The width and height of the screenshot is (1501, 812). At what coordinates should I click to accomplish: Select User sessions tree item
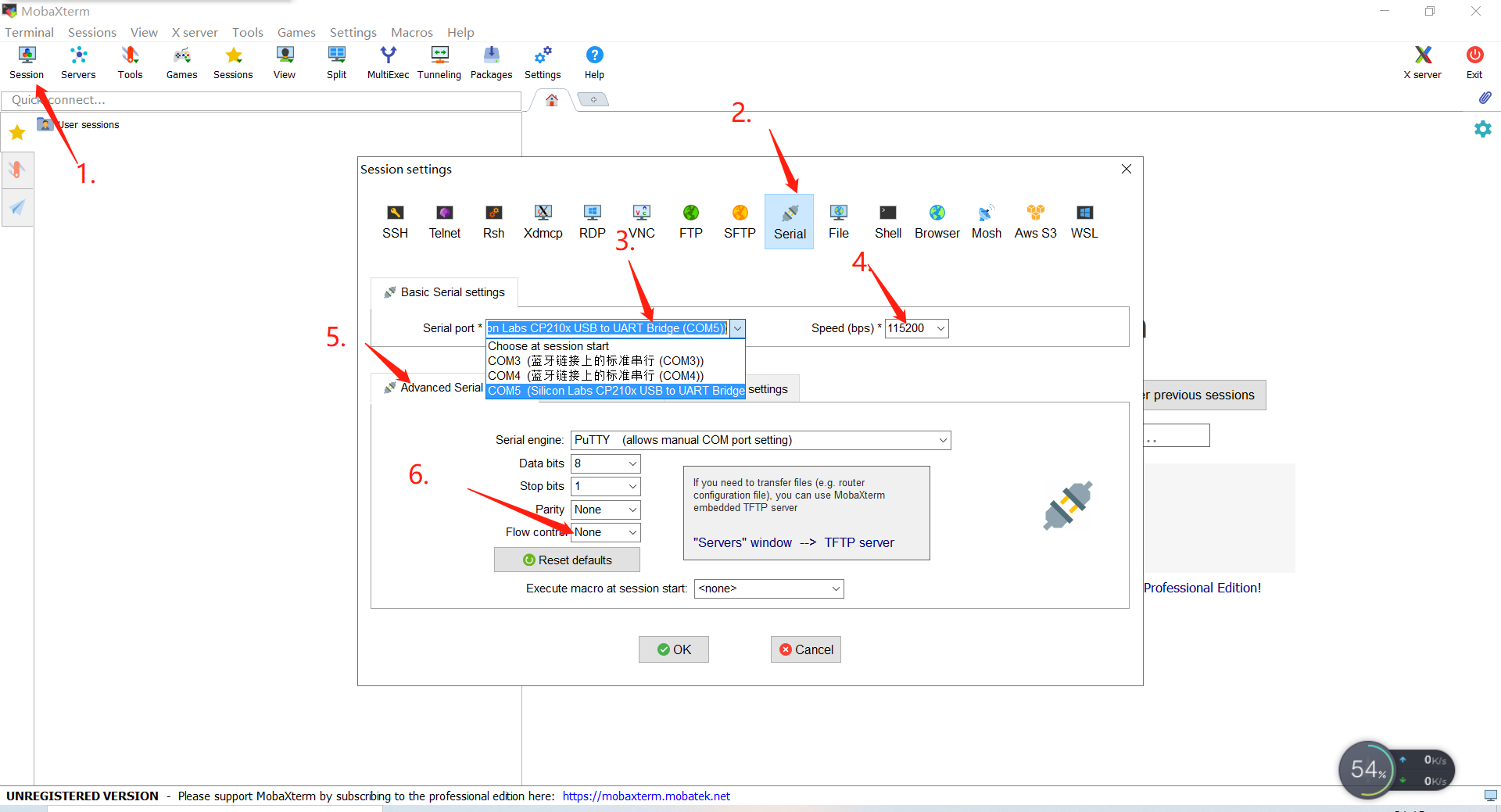click(x=78, y=125)
